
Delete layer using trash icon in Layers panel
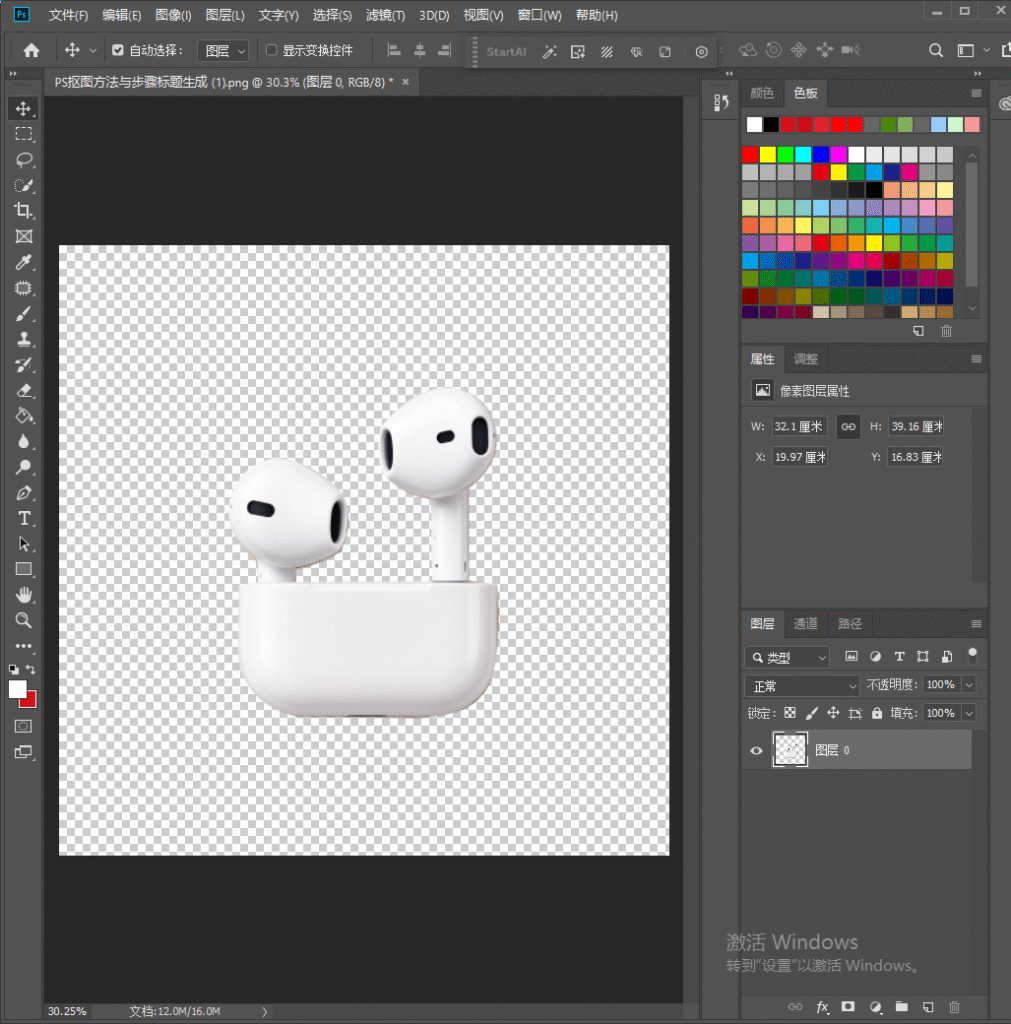954,1007
